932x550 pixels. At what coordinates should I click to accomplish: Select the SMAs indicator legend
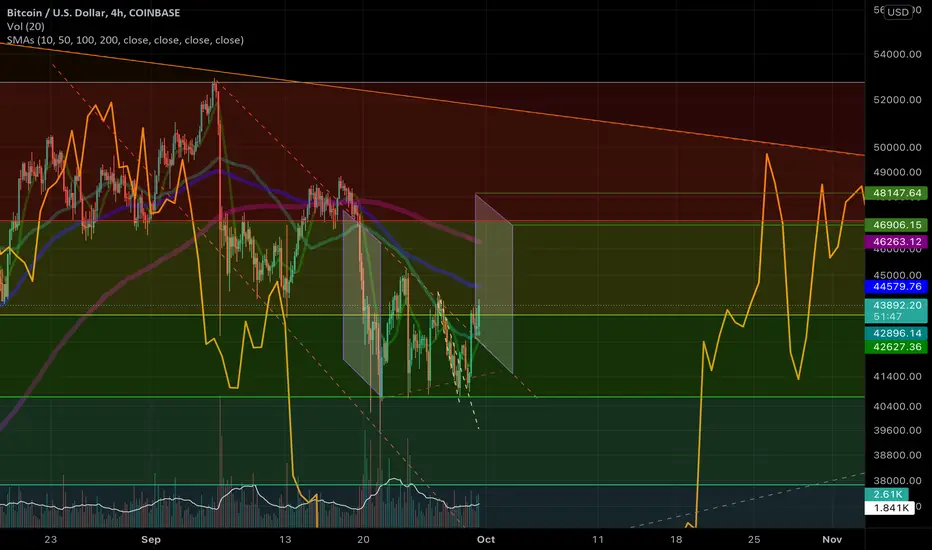[x=125, y=40]
